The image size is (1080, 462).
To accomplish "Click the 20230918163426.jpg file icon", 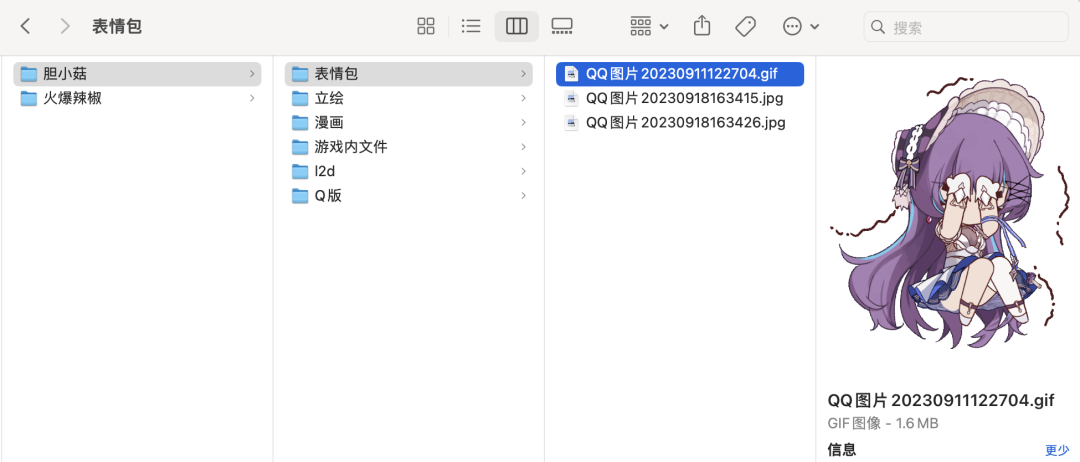I will pos(571,123).
